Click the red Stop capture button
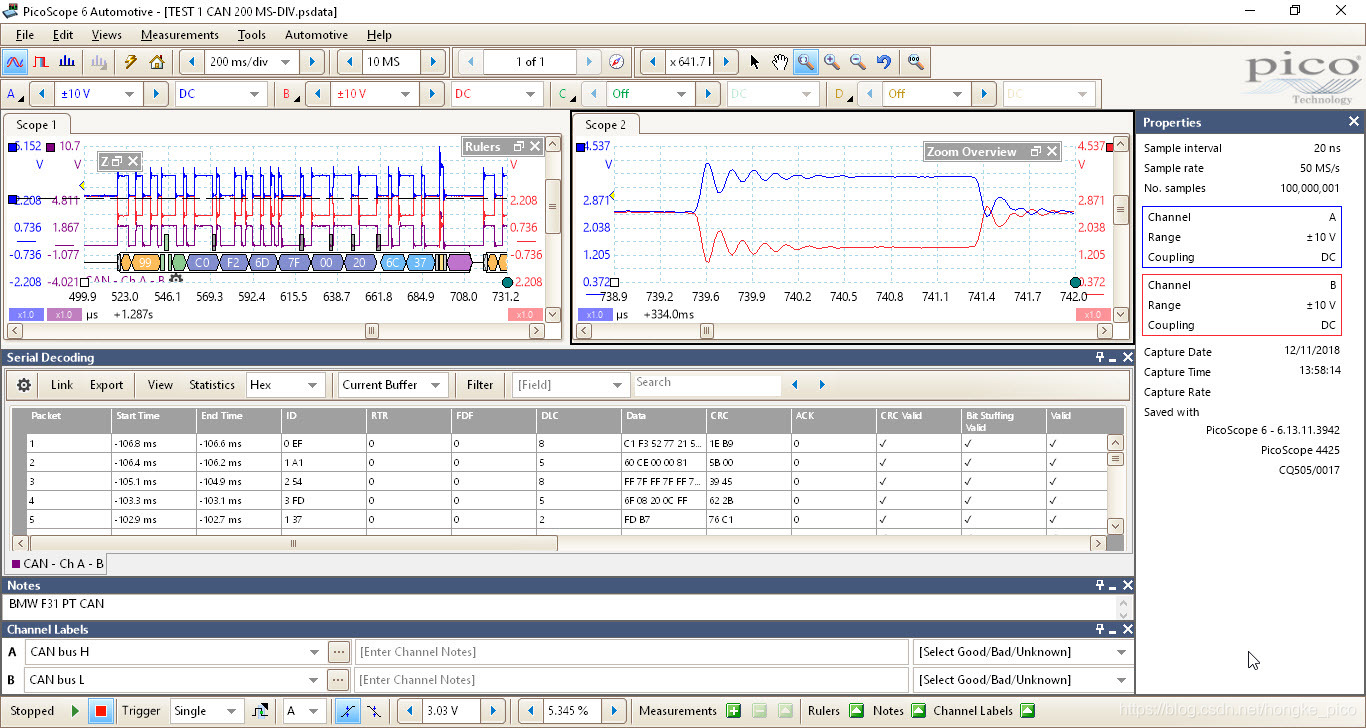The image size is (1366, 728). coord(100,711)
